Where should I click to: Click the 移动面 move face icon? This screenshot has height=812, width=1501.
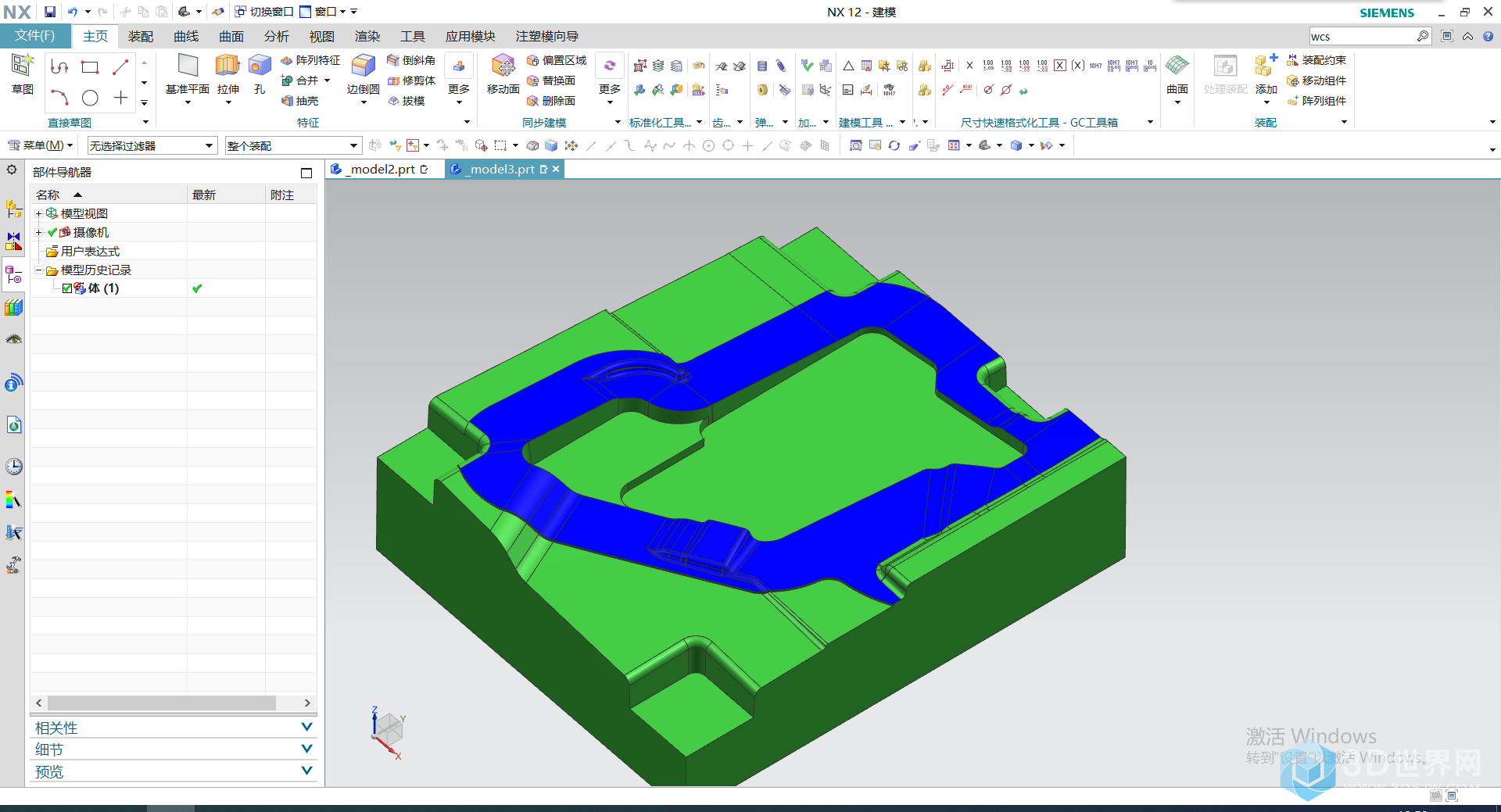(503, 66)
